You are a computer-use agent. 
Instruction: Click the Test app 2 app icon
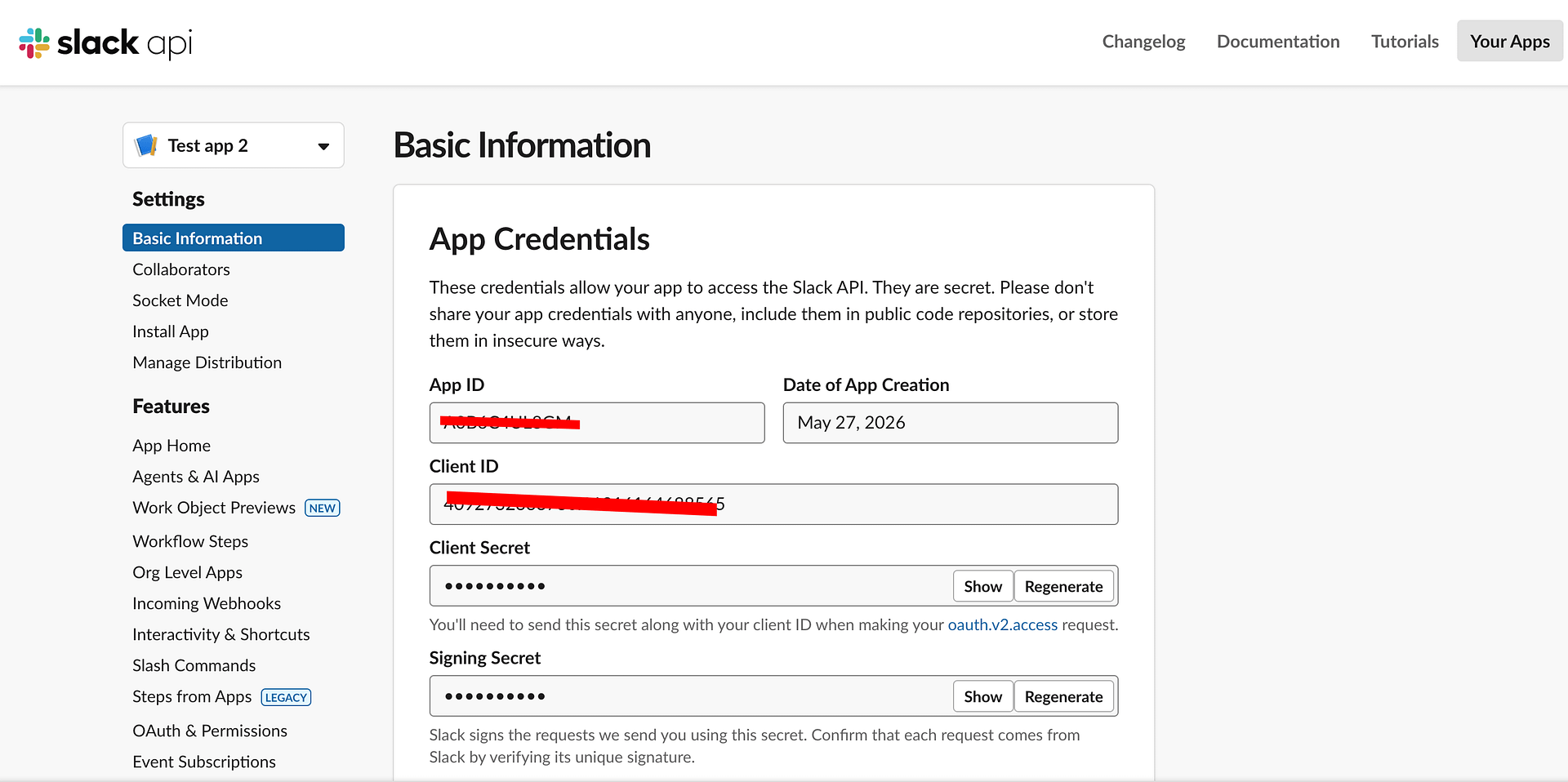(x=146, y=145)
